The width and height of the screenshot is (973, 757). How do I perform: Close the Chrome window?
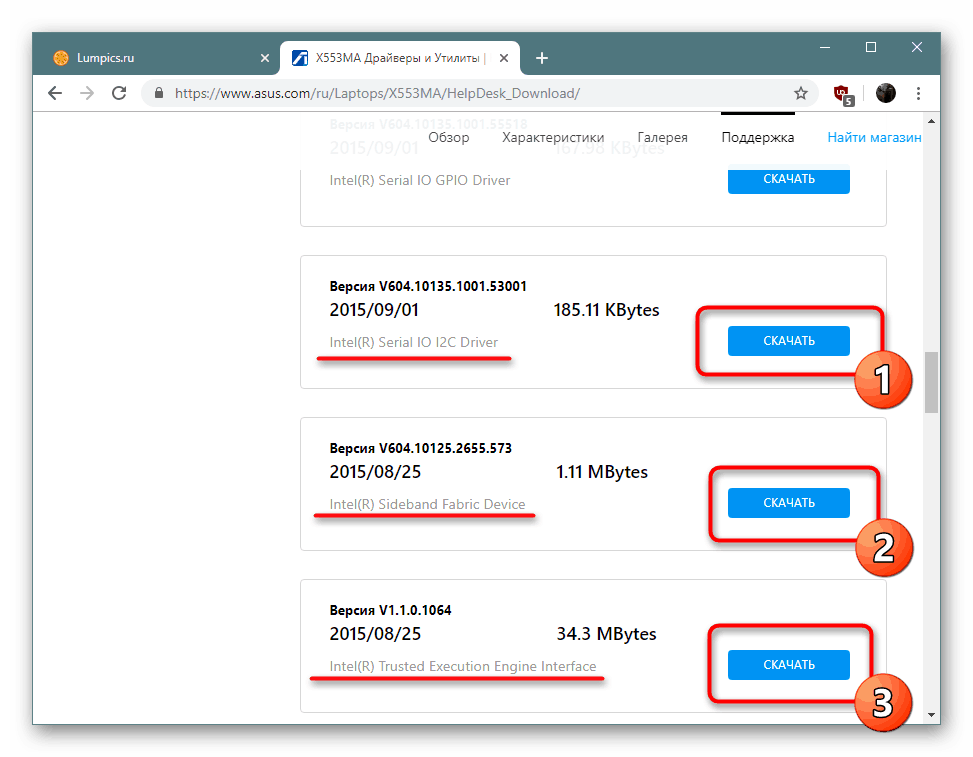click(917, 47)
